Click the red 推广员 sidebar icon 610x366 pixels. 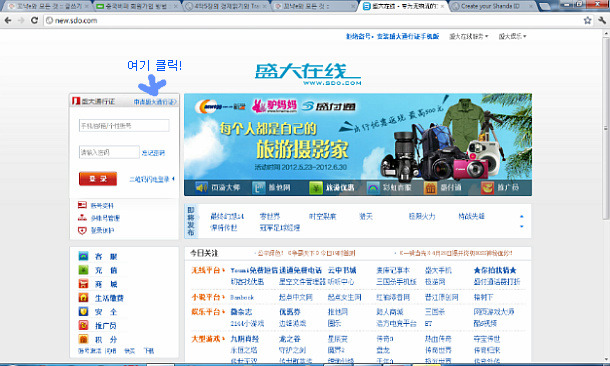83,325
